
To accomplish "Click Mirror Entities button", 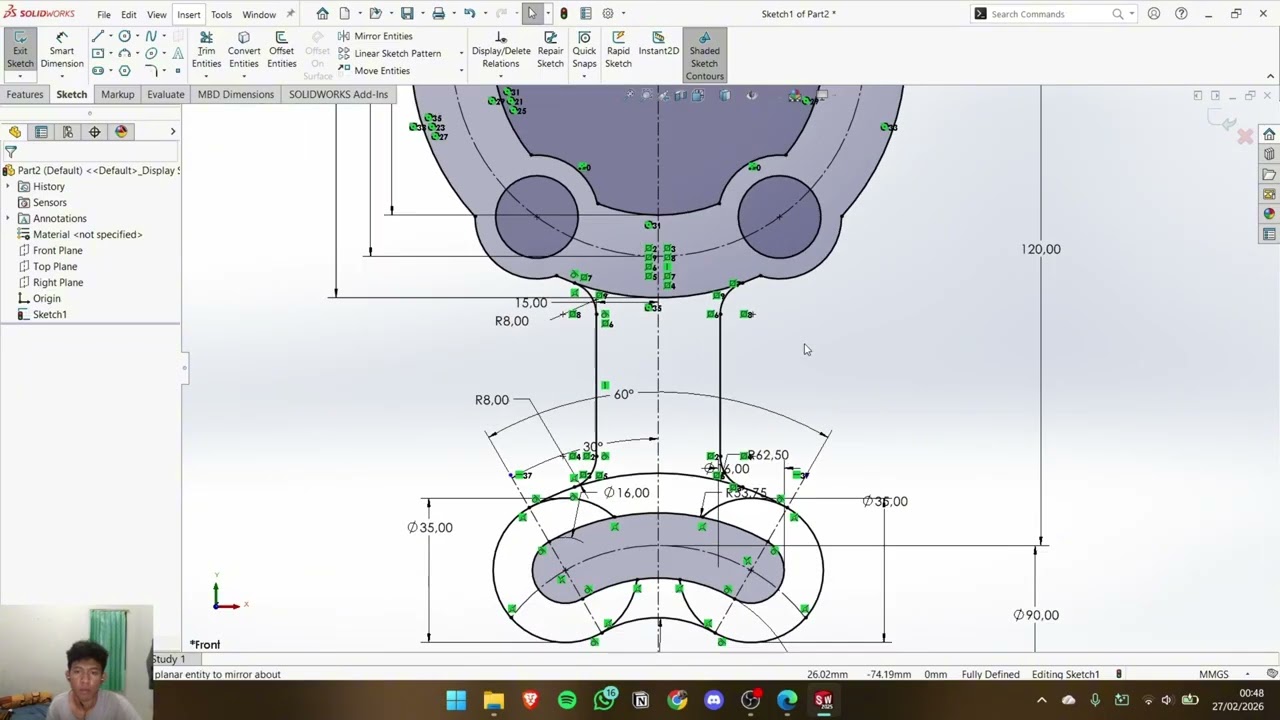I will [374, 36].
